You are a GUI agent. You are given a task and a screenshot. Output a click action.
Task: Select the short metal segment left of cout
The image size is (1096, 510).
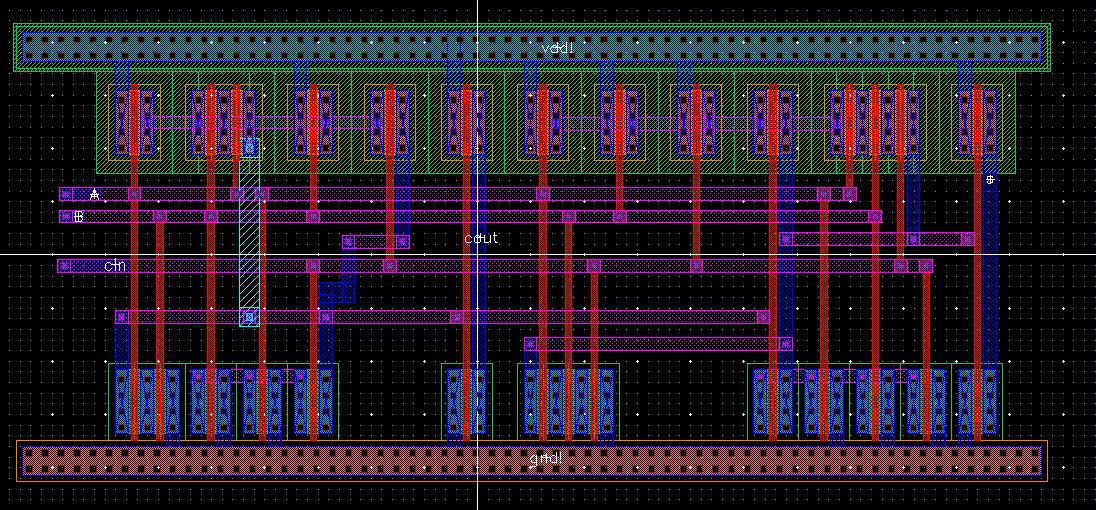(375, 242)
